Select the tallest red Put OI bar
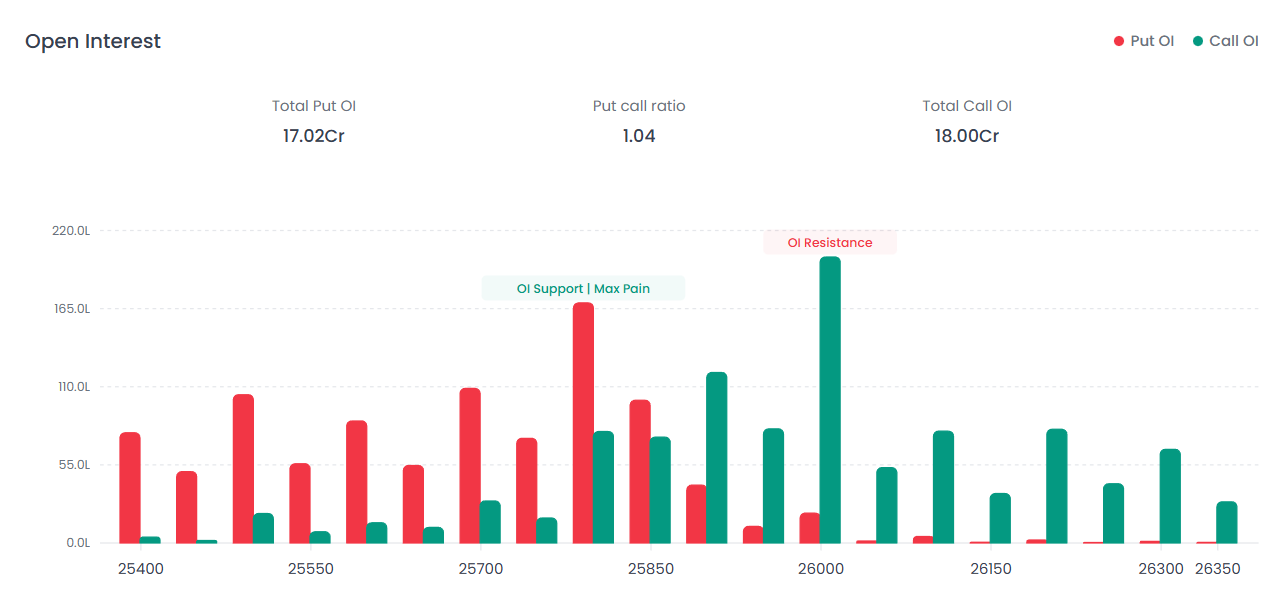The width and height of the screenshot is (1280, 605). tap(583, 422)
